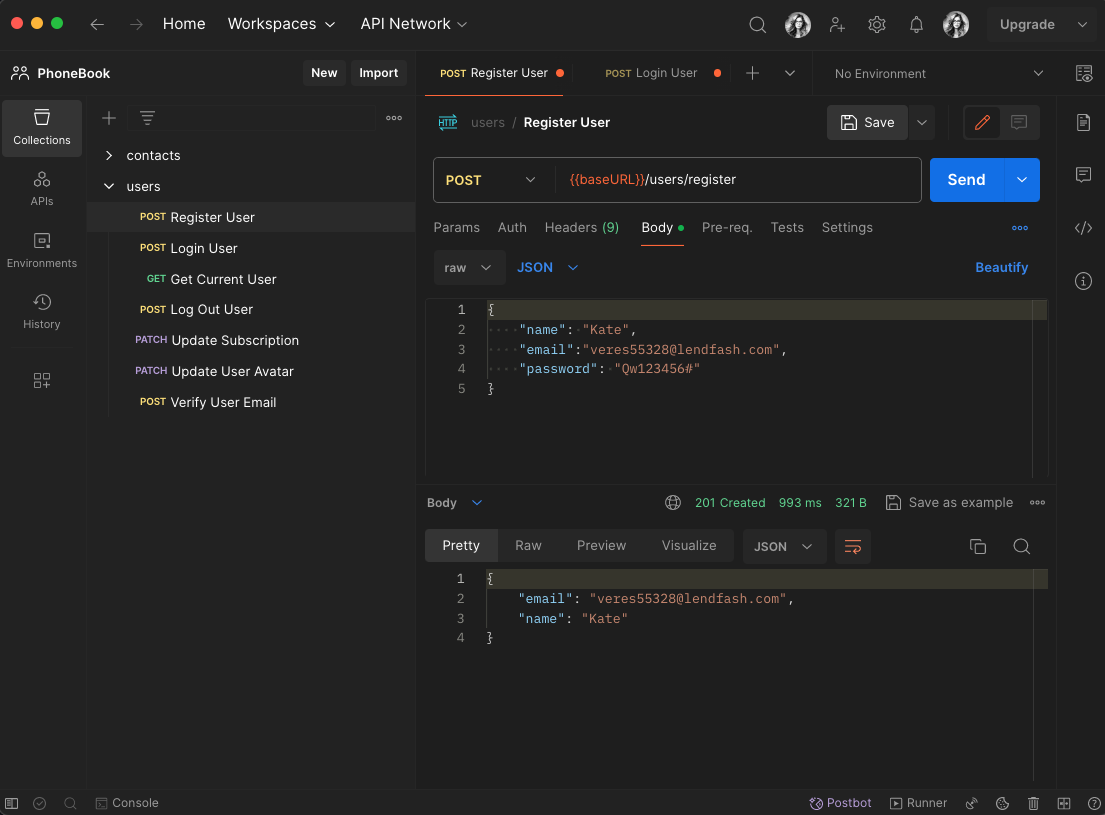Switch to the Params tab
1105x815 pixels.
pyautogui.click(x=457, y=228)
